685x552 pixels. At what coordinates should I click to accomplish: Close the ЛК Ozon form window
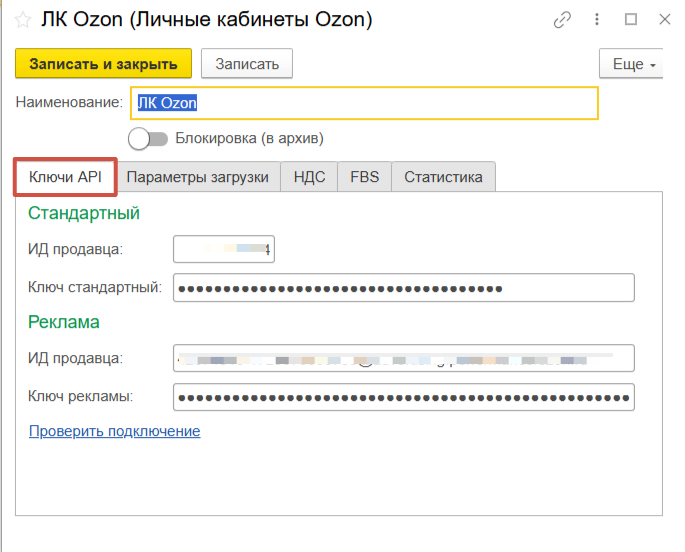[665, 19]
